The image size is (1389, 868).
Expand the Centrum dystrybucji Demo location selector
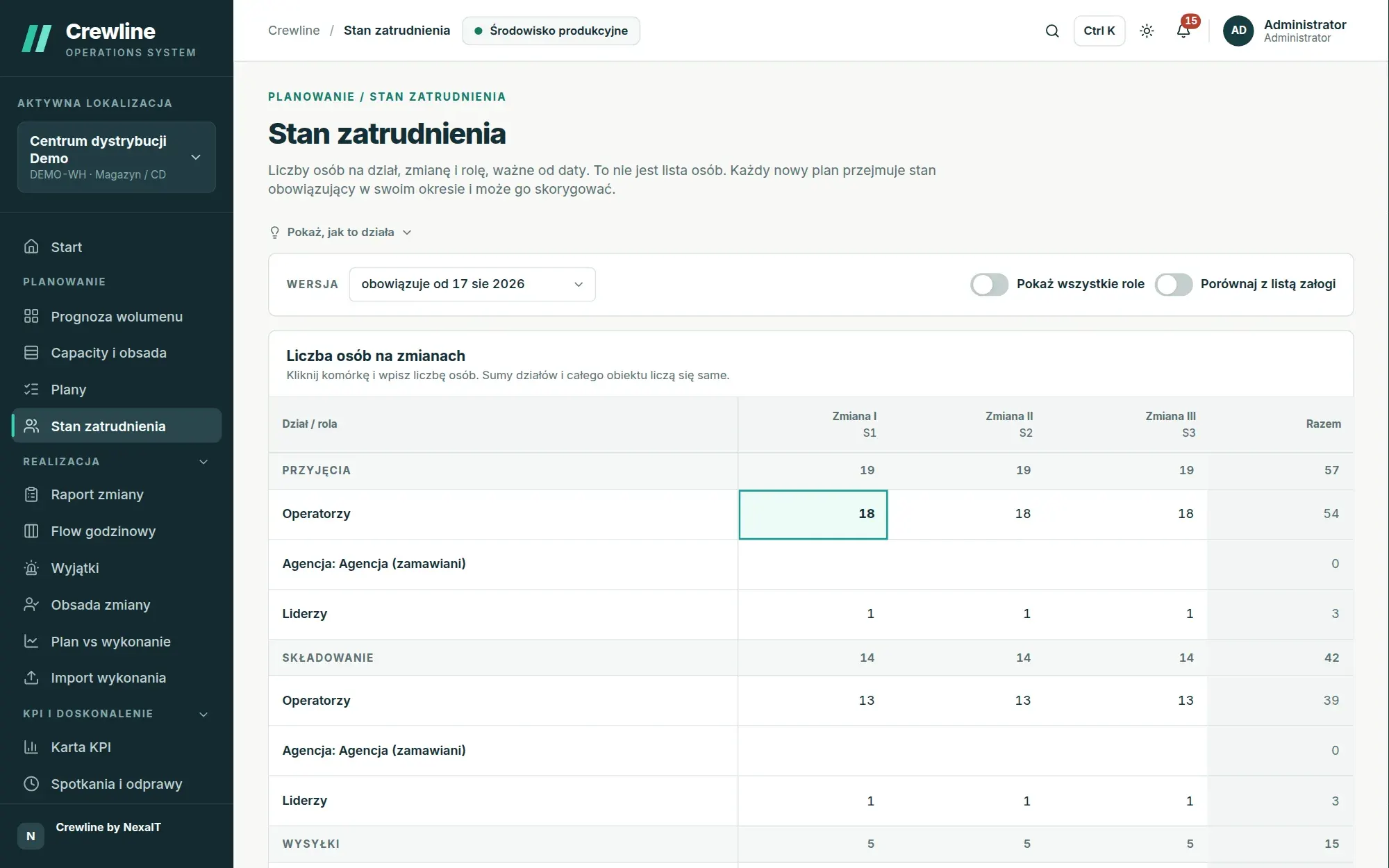[x=117, y=158]
